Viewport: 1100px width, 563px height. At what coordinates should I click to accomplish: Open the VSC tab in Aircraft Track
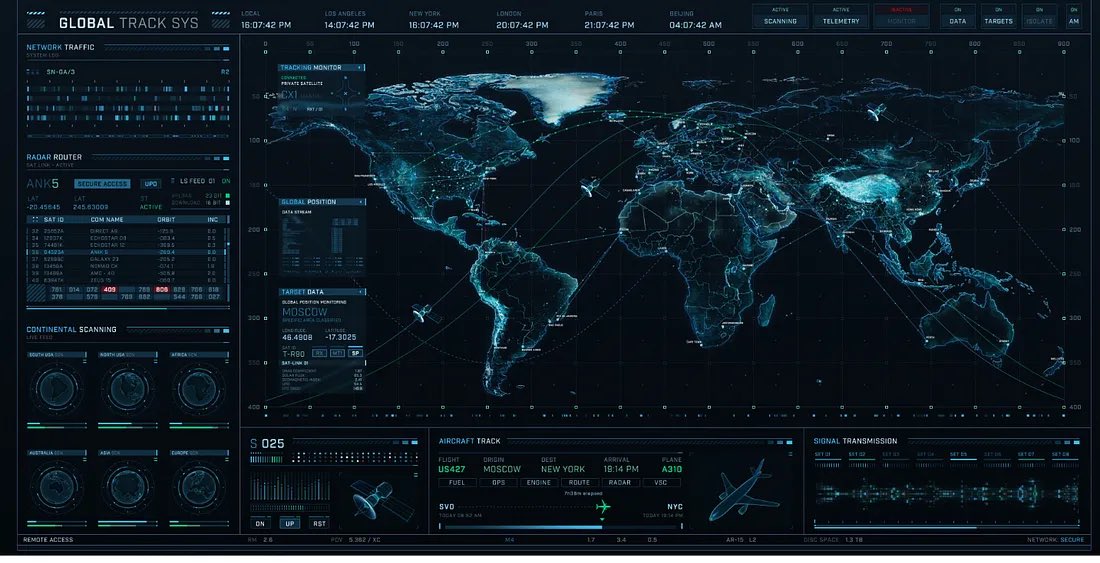coord(661,482)
